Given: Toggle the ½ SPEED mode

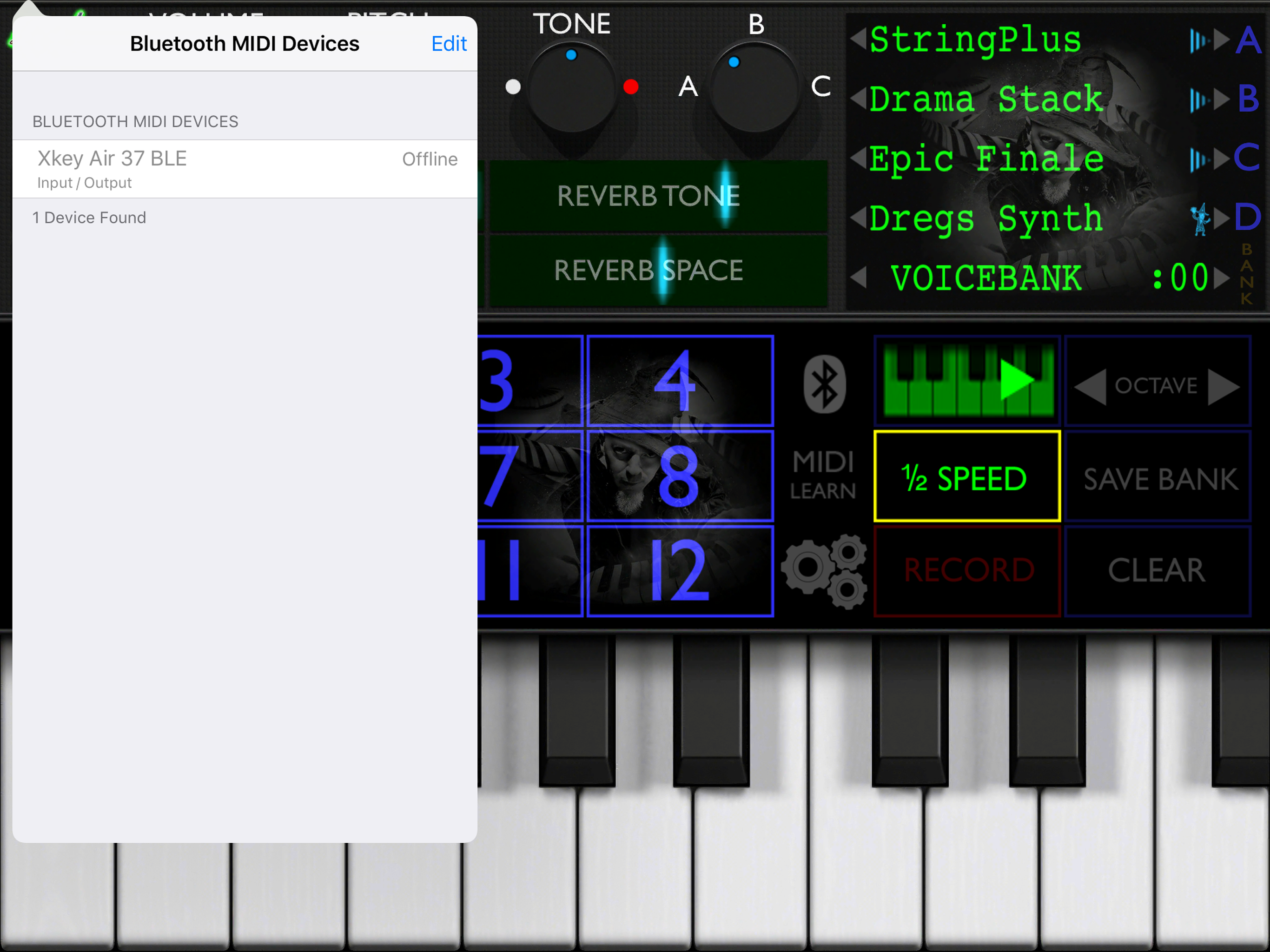Looking at the screenshot, I should [x=966, y=476].
